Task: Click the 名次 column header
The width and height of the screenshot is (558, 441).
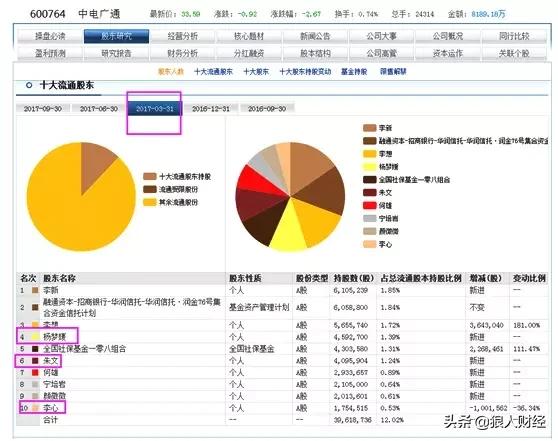Action: 28,278
